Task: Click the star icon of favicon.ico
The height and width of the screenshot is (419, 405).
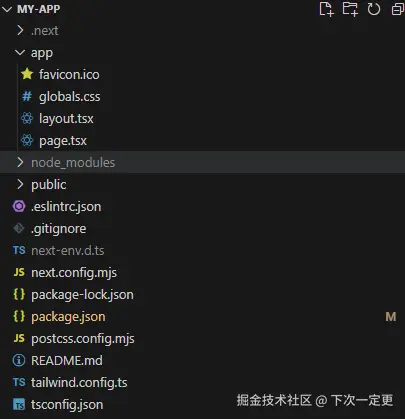Action: (x=27, y=74)
